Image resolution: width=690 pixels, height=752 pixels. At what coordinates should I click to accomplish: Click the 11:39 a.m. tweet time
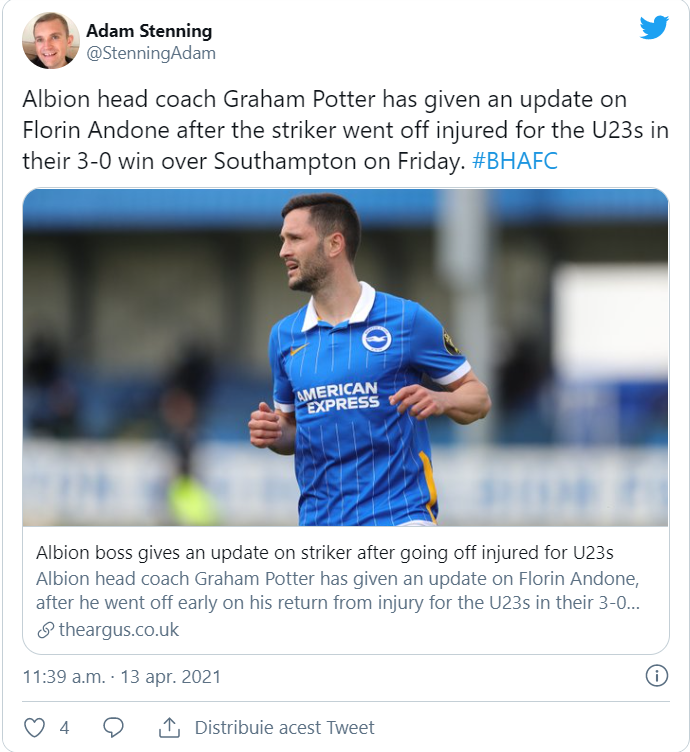pyautogui.click(x=63, y=677)
